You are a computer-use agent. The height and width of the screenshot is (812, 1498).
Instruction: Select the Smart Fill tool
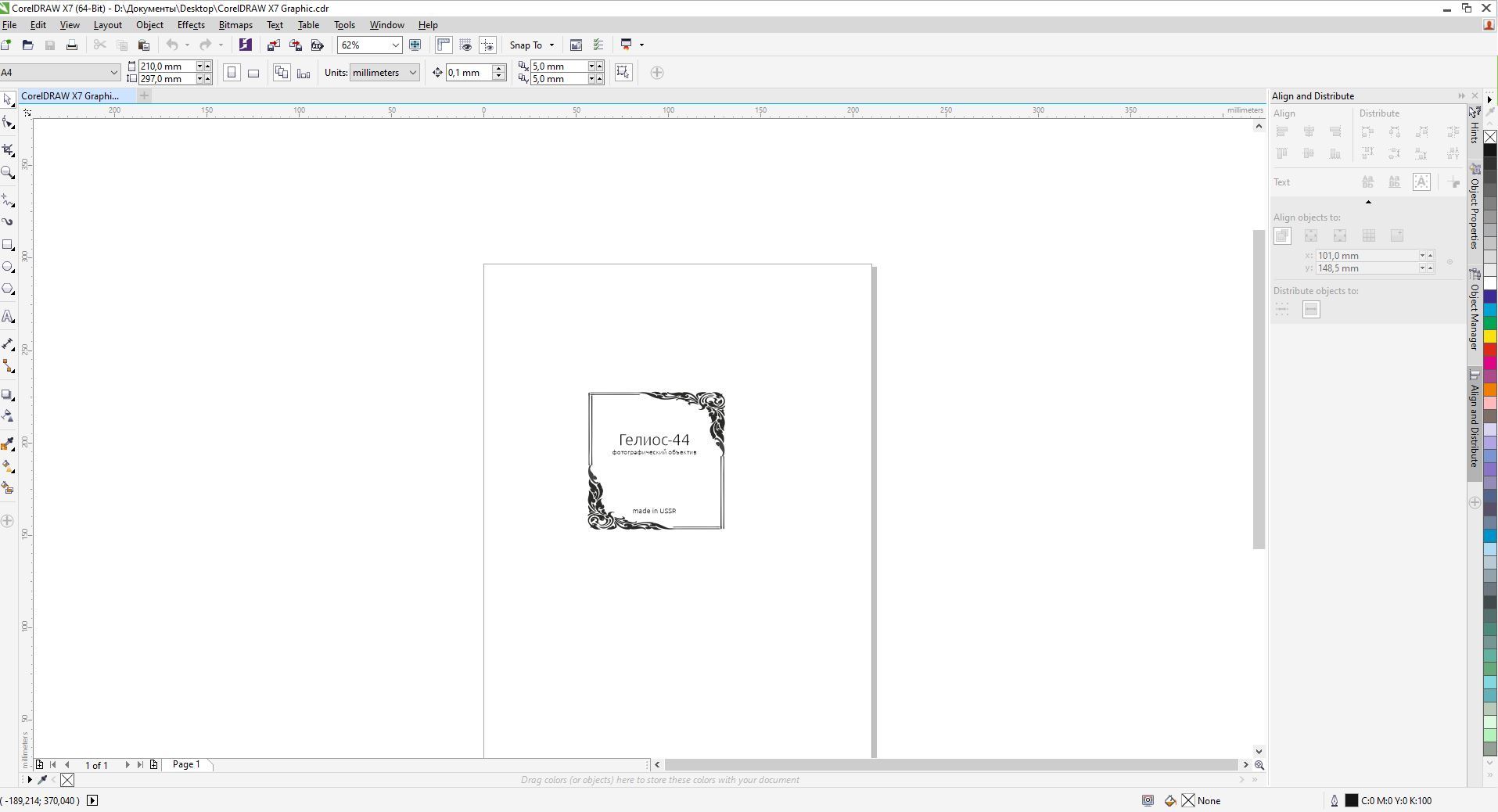coord(9,488)
